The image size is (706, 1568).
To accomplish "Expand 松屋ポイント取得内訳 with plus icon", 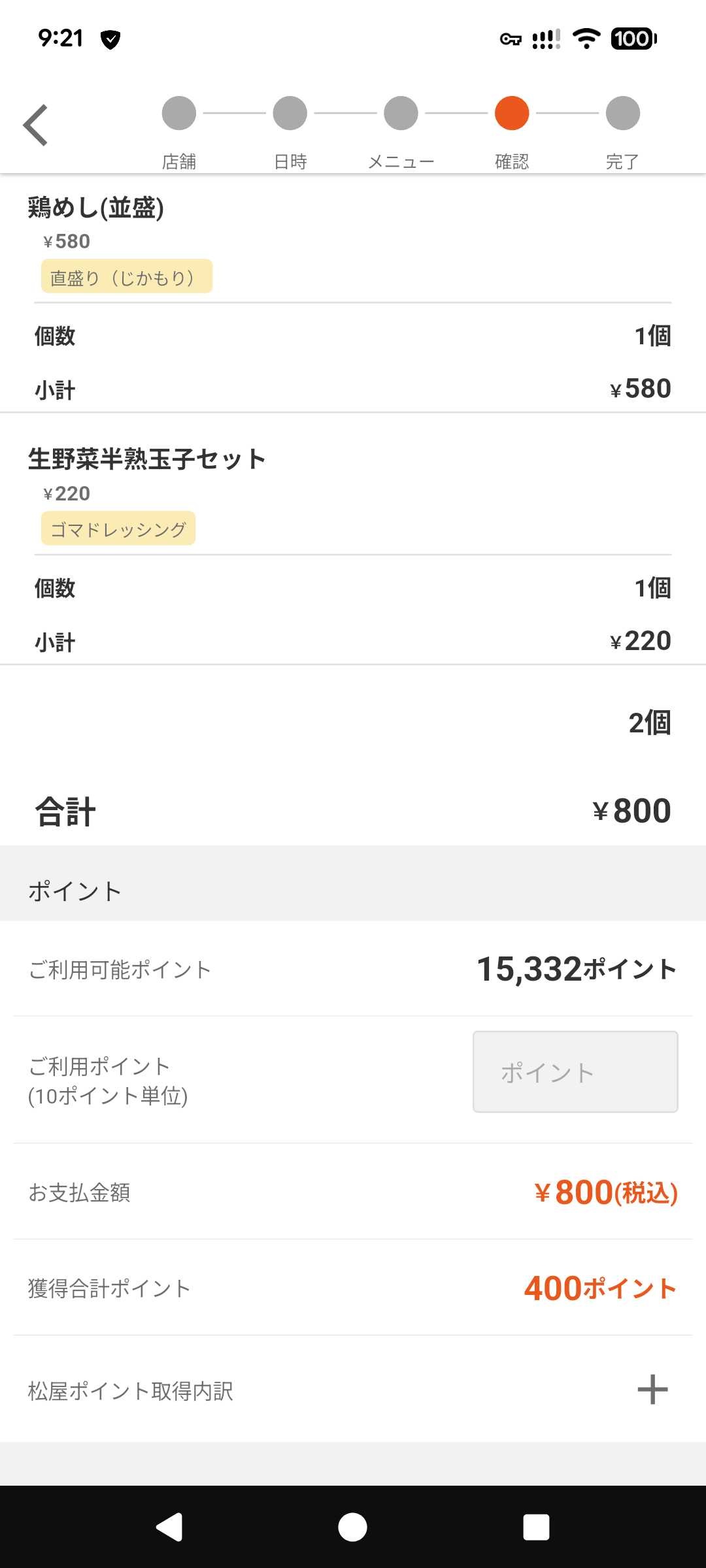I will (x=652, y=1389).
